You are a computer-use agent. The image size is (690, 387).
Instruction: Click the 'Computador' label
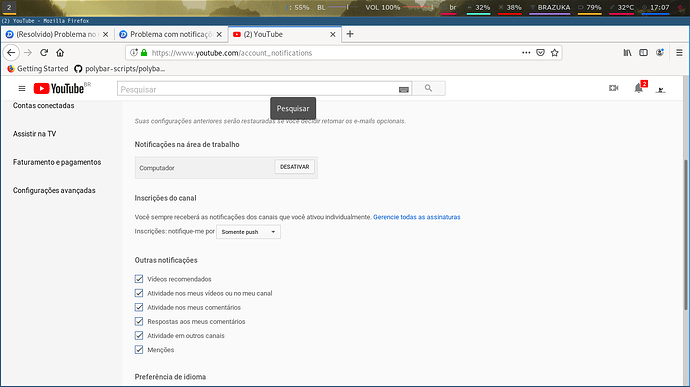157,168
